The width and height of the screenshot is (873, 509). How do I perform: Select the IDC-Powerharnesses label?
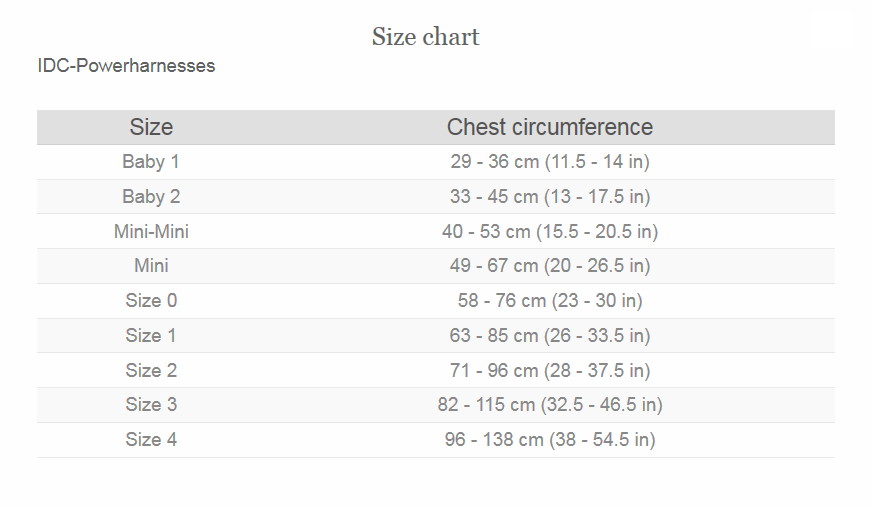click(126, 66)
